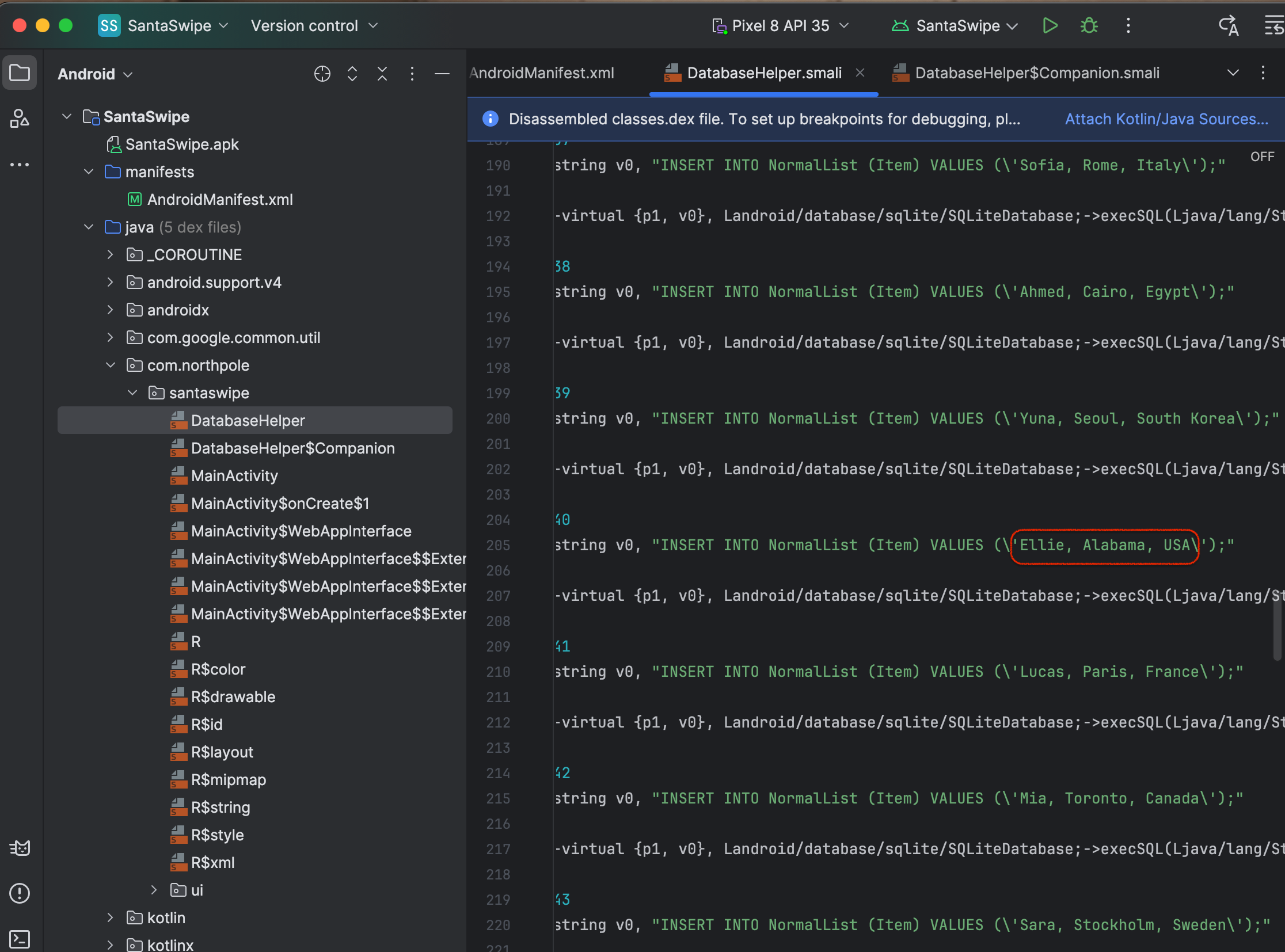Open the Version control dropdown
The image size is (1285, 952).
coord(314,26)
